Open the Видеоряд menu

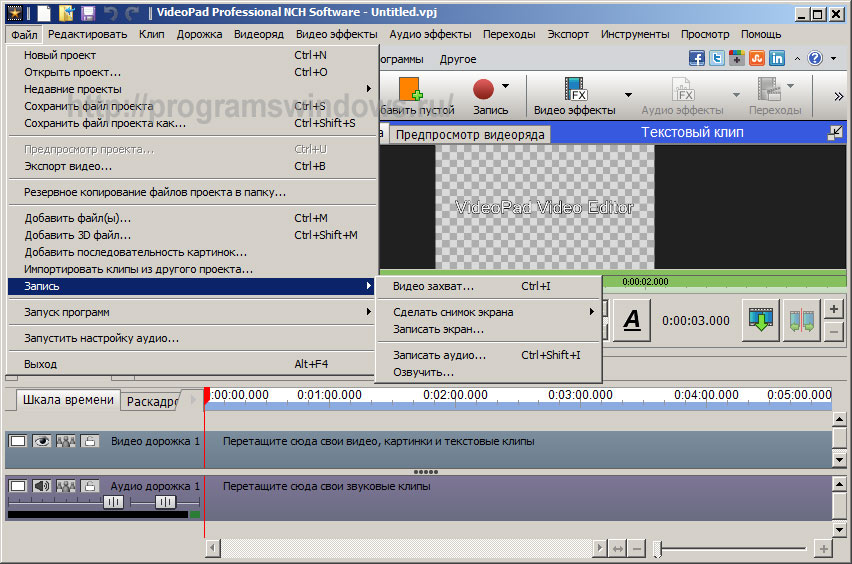259,34
